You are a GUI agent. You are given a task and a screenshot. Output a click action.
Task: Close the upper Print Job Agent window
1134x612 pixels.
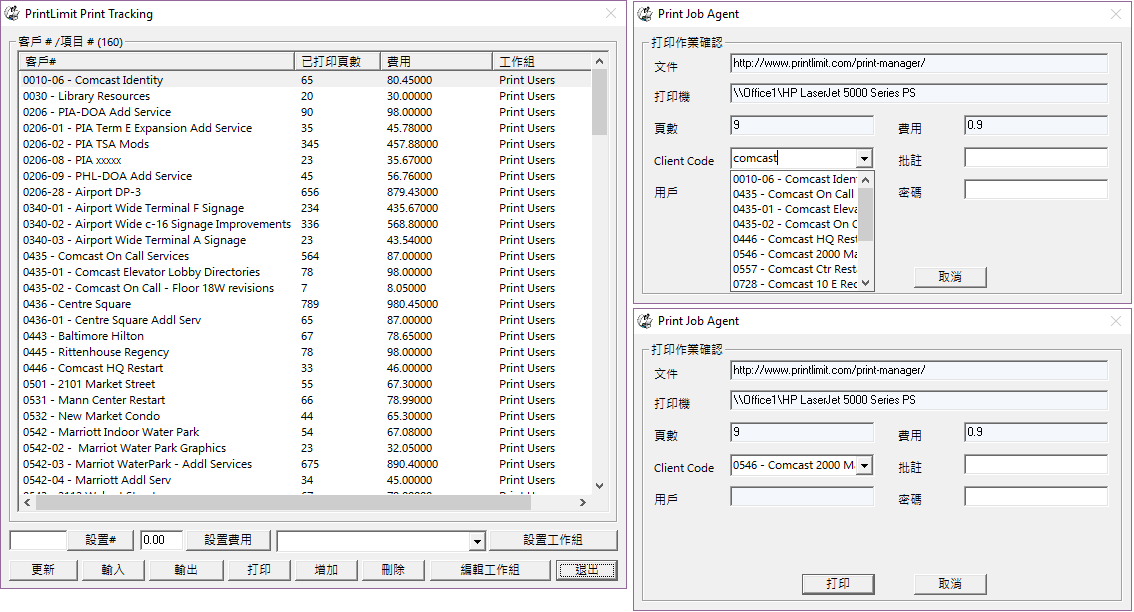1116,14
